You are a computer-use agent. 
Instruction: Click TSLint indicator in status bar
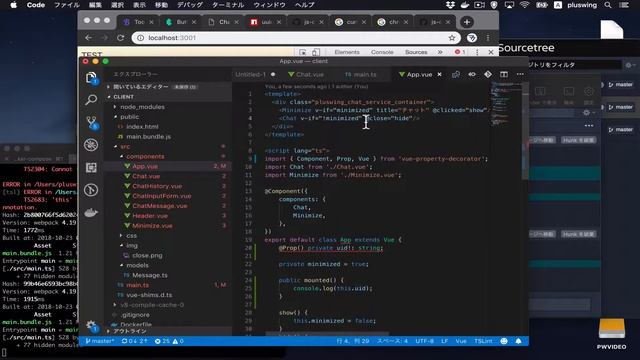pos(483,341)
